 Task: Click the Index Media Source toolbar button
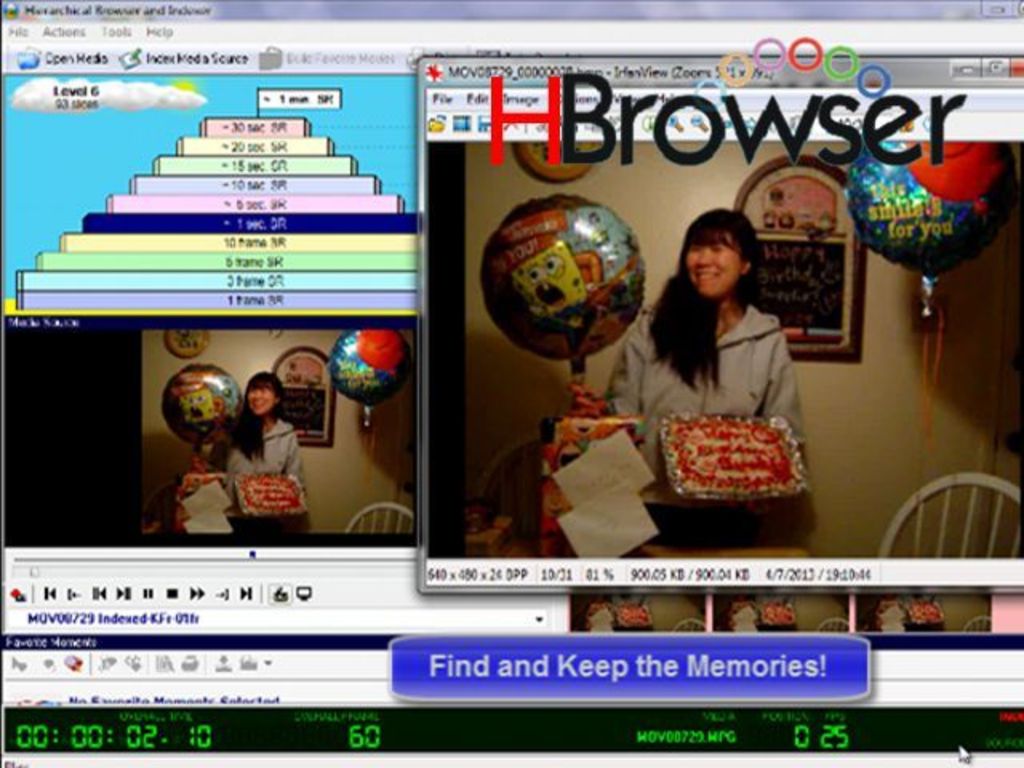184,59
